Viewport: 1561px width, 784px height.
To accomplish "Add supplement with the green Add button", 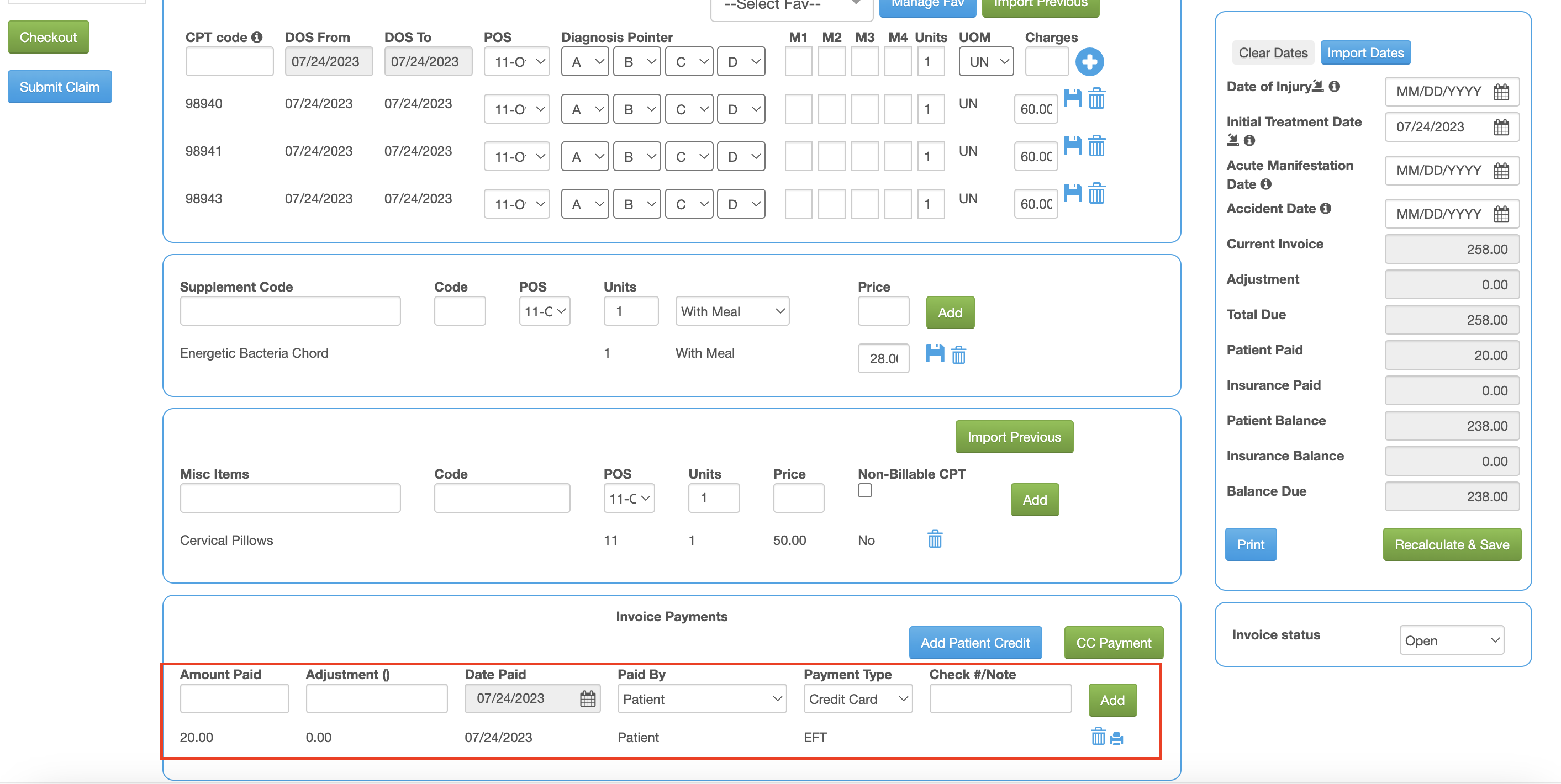I will (950, 312).
